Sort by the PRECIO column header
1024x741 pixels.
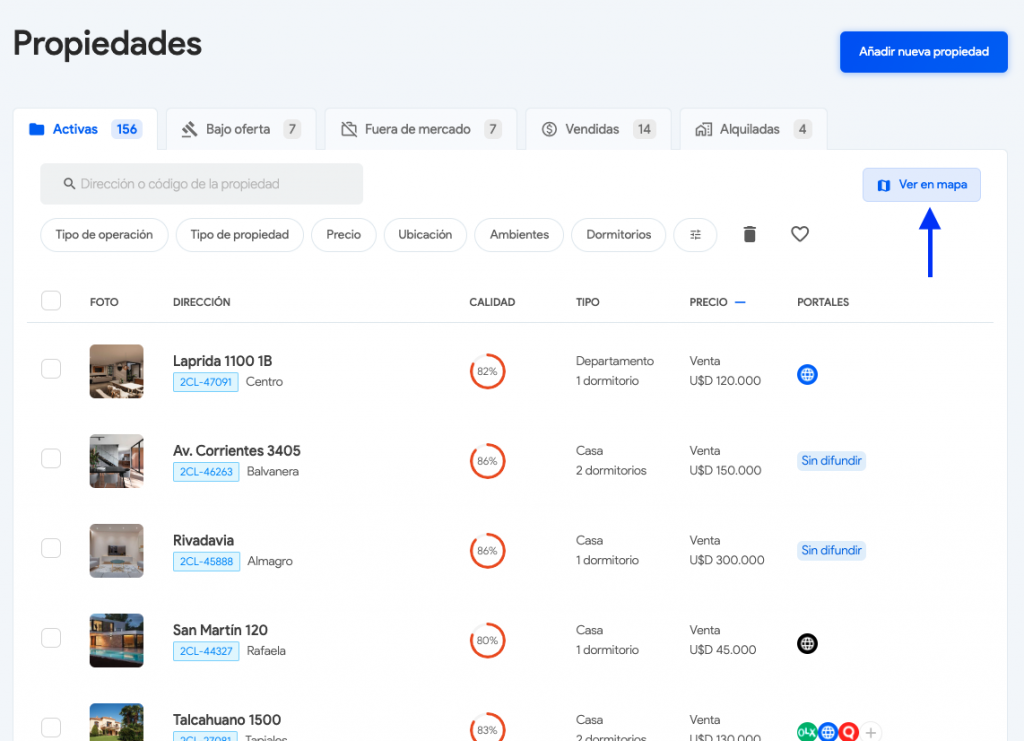pyautogui.click(x=709, y=302)
